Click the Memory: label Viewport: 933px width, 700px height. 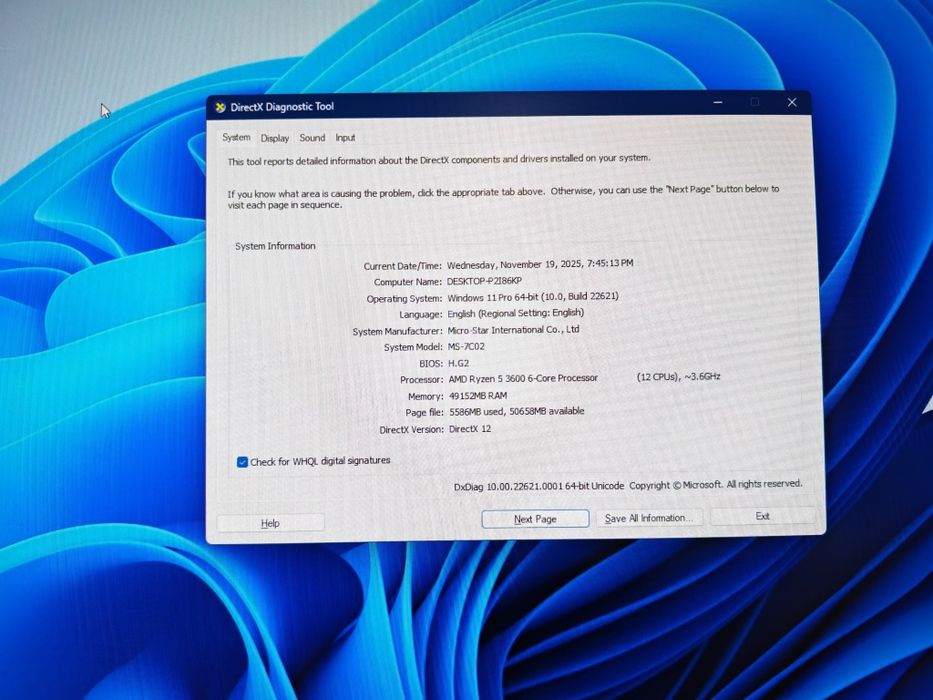[426, 396]
